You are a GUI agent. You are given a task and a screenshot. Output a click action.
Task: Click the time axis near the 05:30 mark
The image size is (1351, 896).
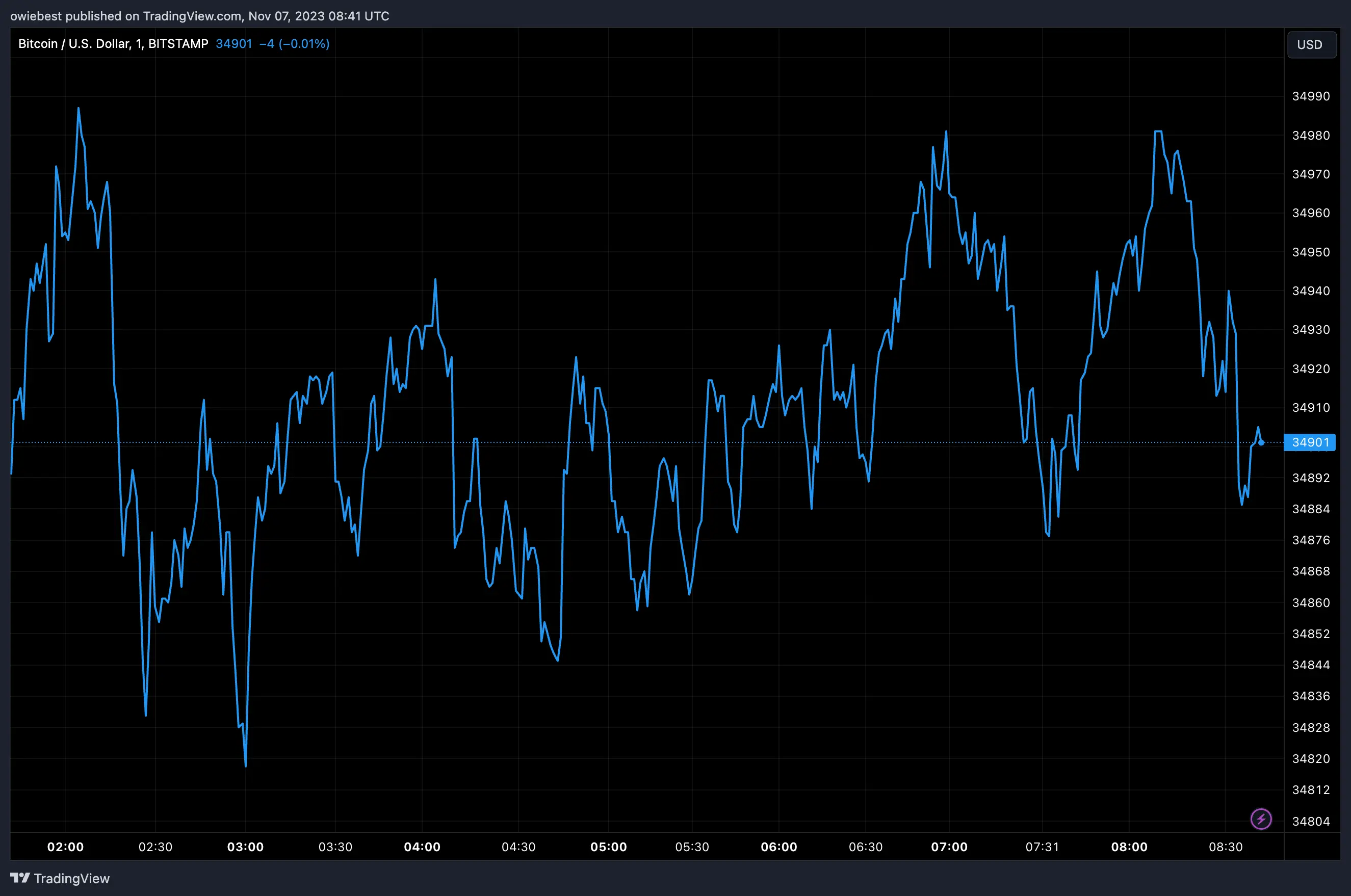pyautogui.click(x=693, y=847)
